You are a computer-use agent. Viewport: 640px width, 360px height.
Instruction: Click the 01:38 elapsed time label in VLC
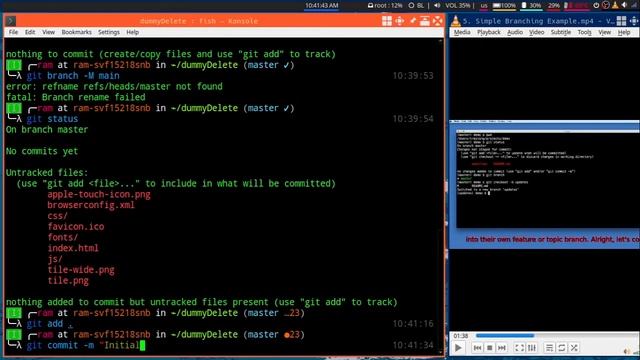pyautogui.click(x=461, y=336)
